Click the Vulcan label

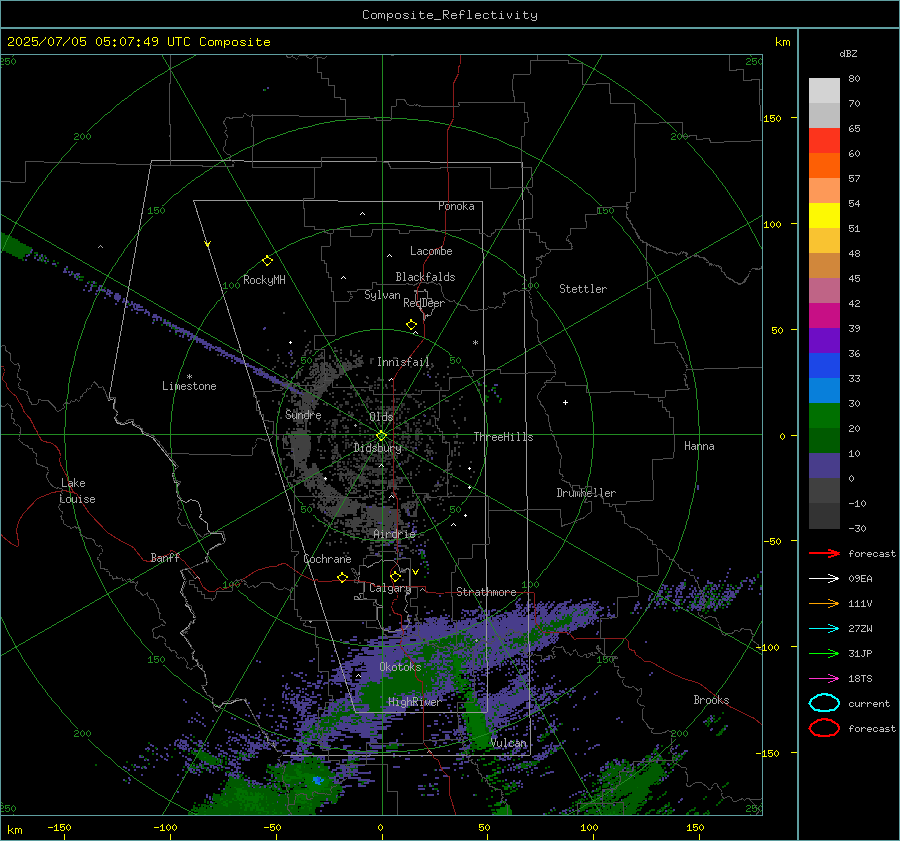pos(509,743)
